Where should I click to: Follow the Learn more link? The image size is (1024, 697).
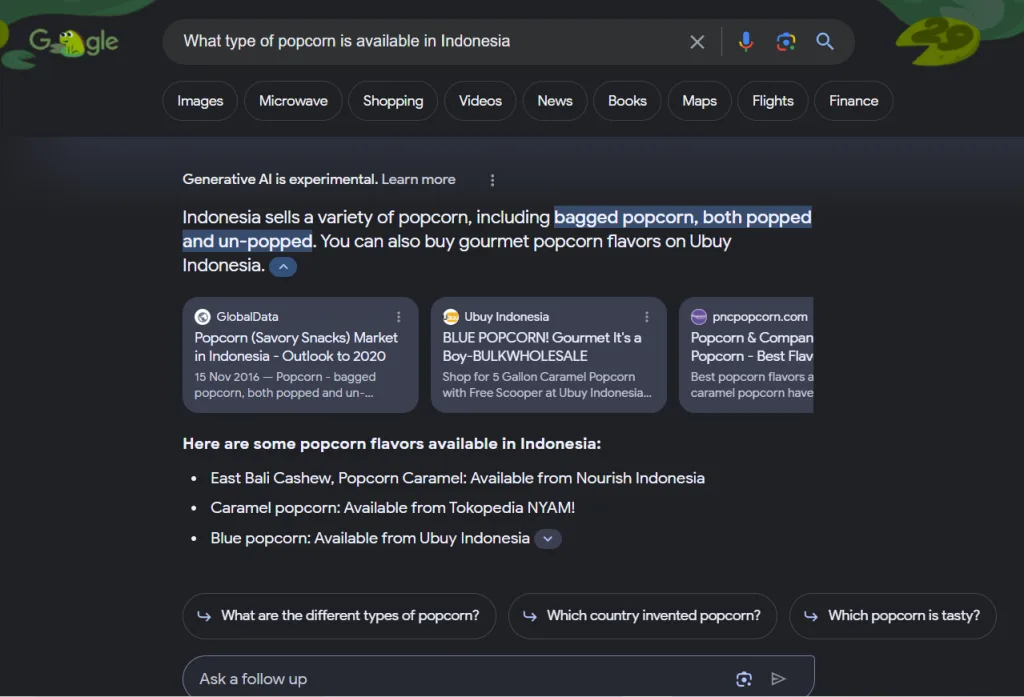(x=418, y=180)
